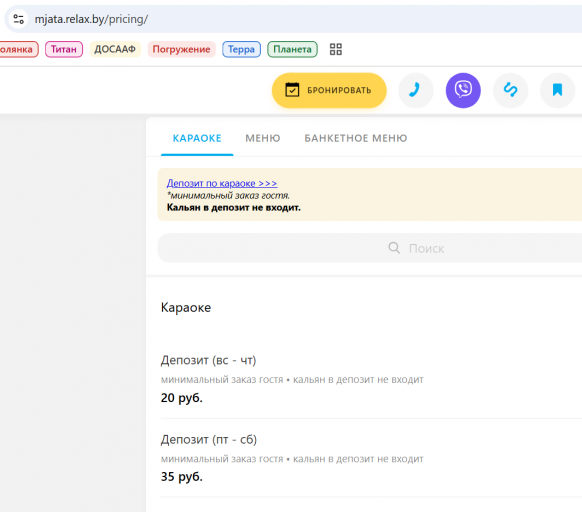Click the минимальный заказ гостя italic note
Viewport: 582px width, 512px height.
tap(228, 195)
